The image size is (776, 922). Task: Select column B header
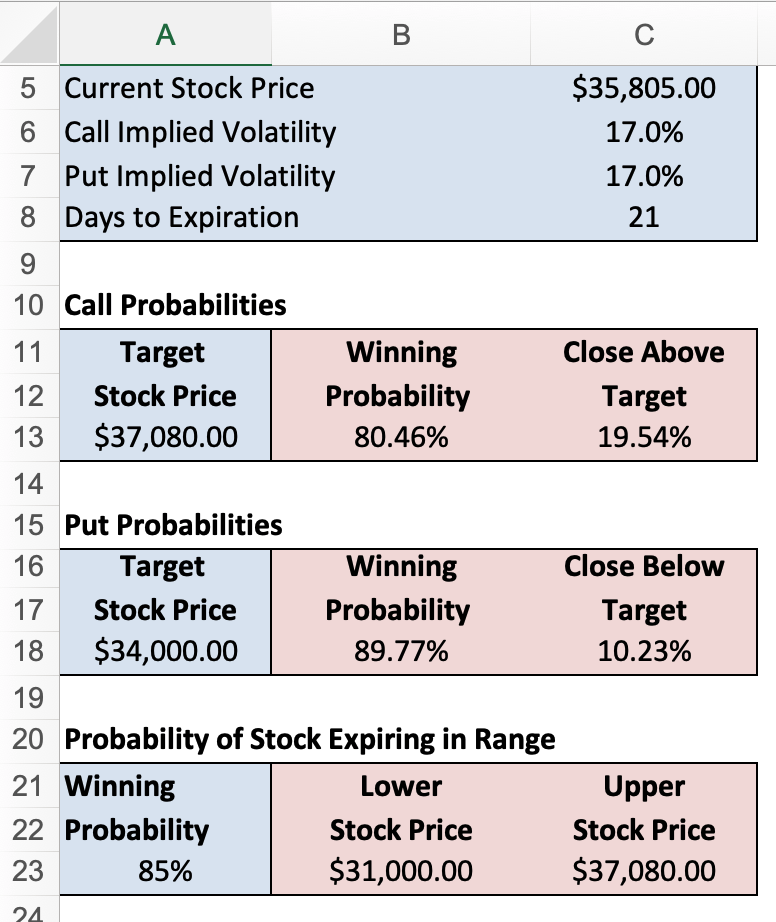point(401,35)
